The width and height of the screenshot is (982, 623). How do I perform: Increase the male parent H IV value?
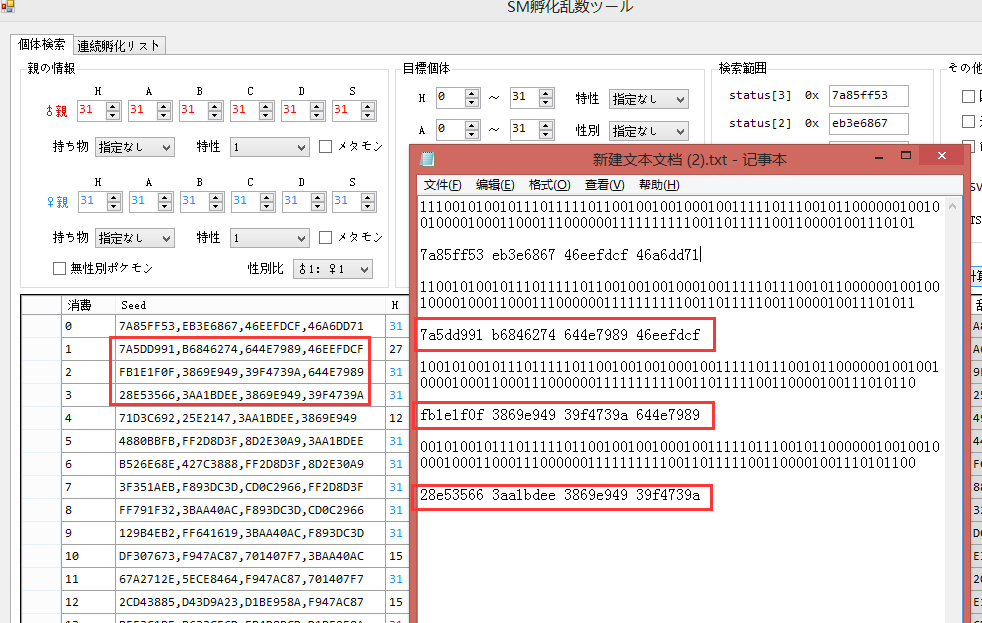[113, 105]
